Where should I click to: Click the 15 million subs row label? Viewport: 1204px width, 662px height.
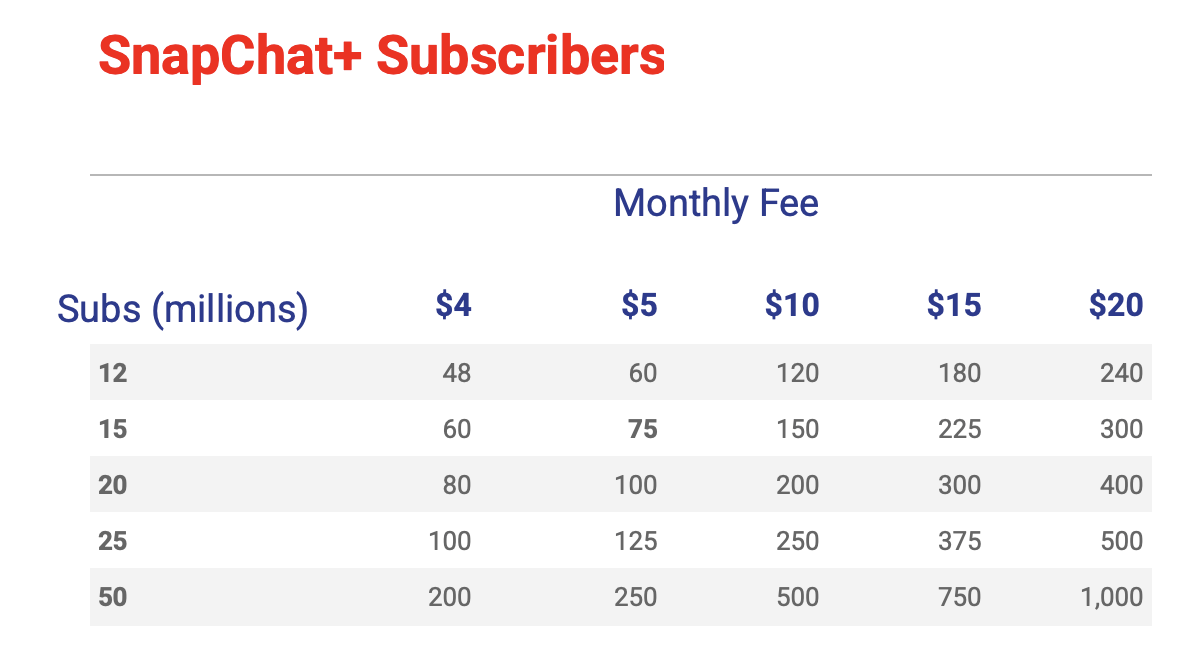(x=113, y=429)
